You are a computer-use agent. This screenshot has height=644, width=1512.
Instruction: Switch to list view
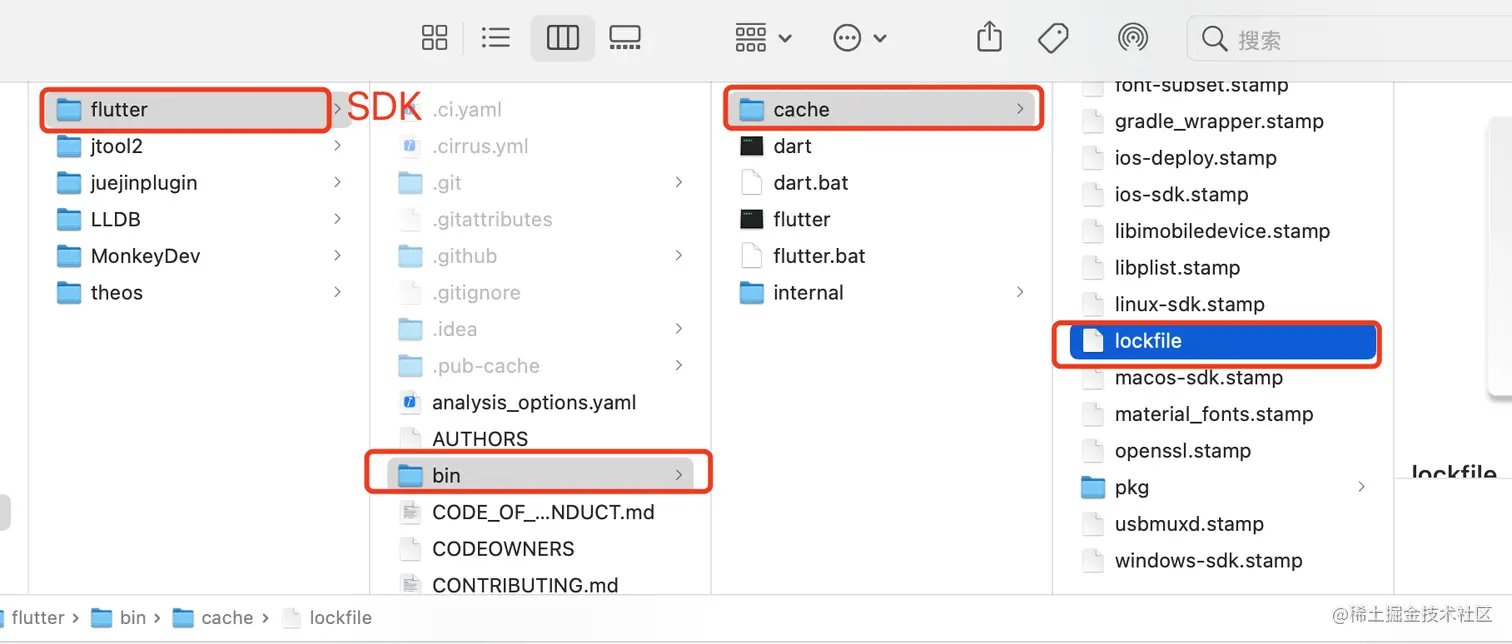point(495,39)
